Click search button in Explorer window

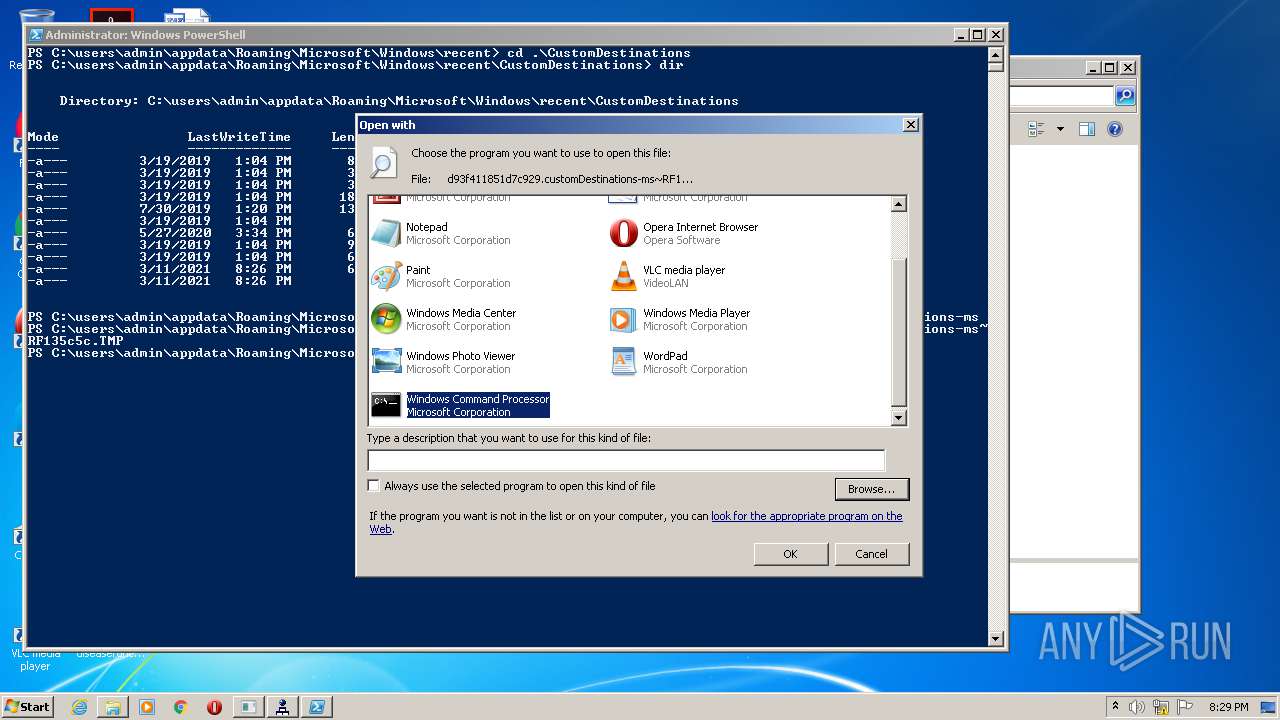[x=1125, y=96]
